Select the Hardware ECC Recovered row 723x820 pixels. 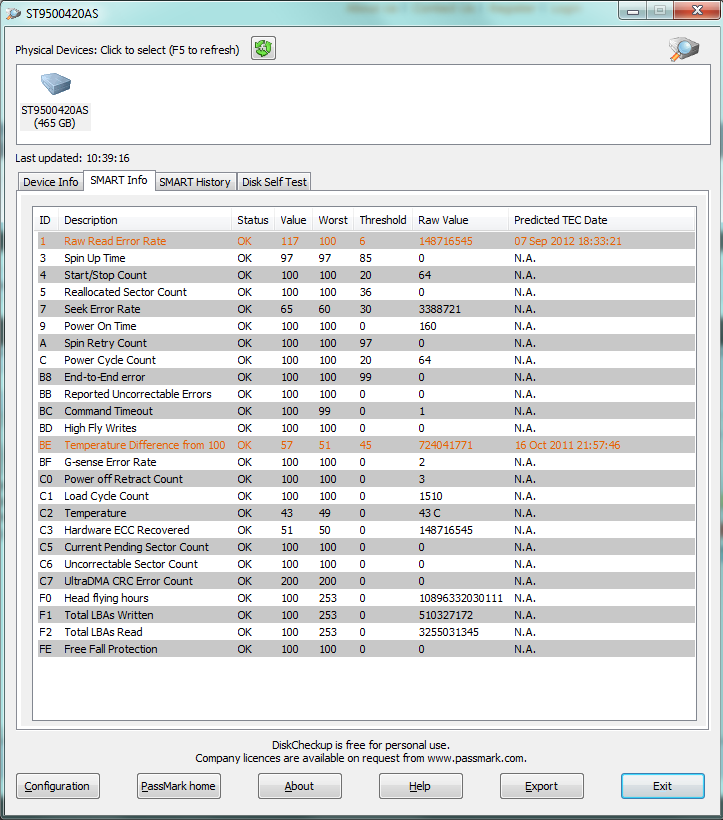(366, 530)
